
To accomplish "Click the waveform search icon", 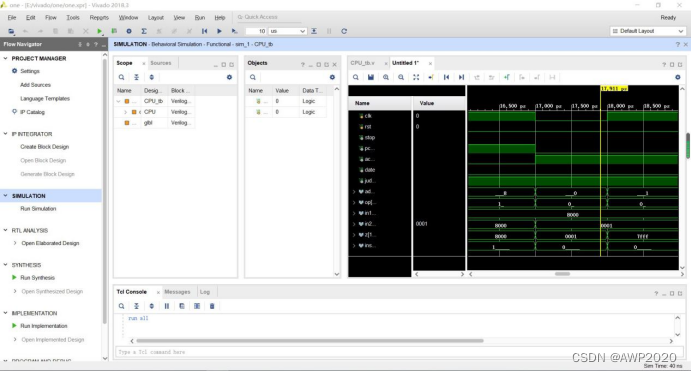I will click(356, 77).
